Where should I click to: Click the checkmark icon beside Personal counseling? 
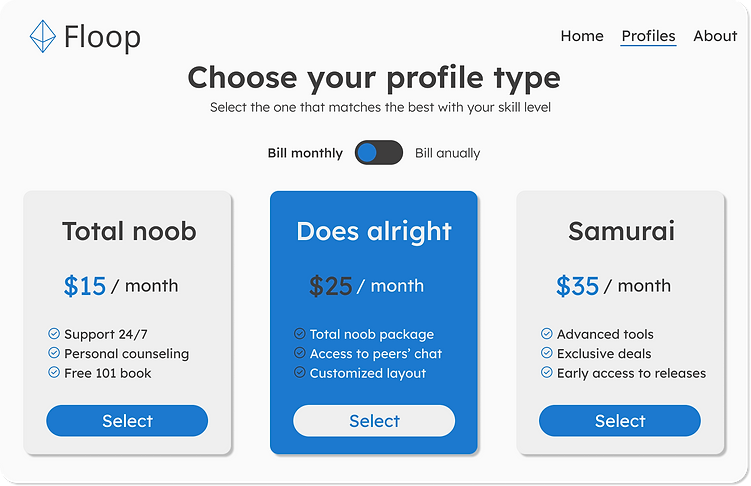pyautogui.click(x=54, y=353)
